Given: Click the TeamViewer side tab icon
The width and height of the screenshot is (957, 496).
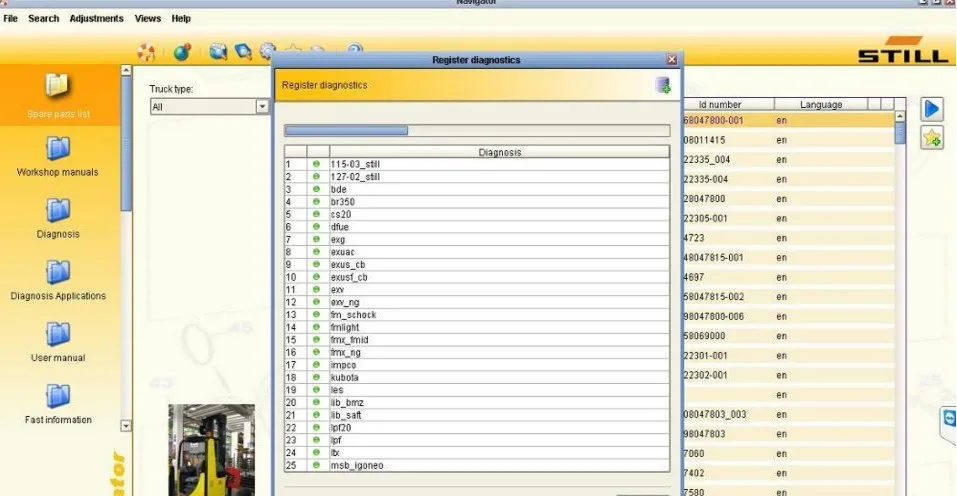Looking at the screenshot, I should (949, 419).
